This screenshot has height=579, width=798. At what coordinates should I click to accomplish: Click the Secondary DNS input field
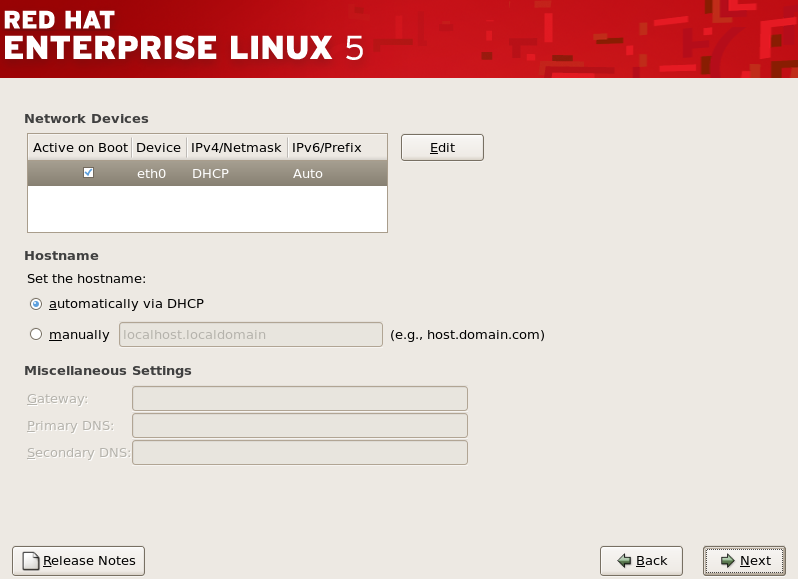[300, 452]
